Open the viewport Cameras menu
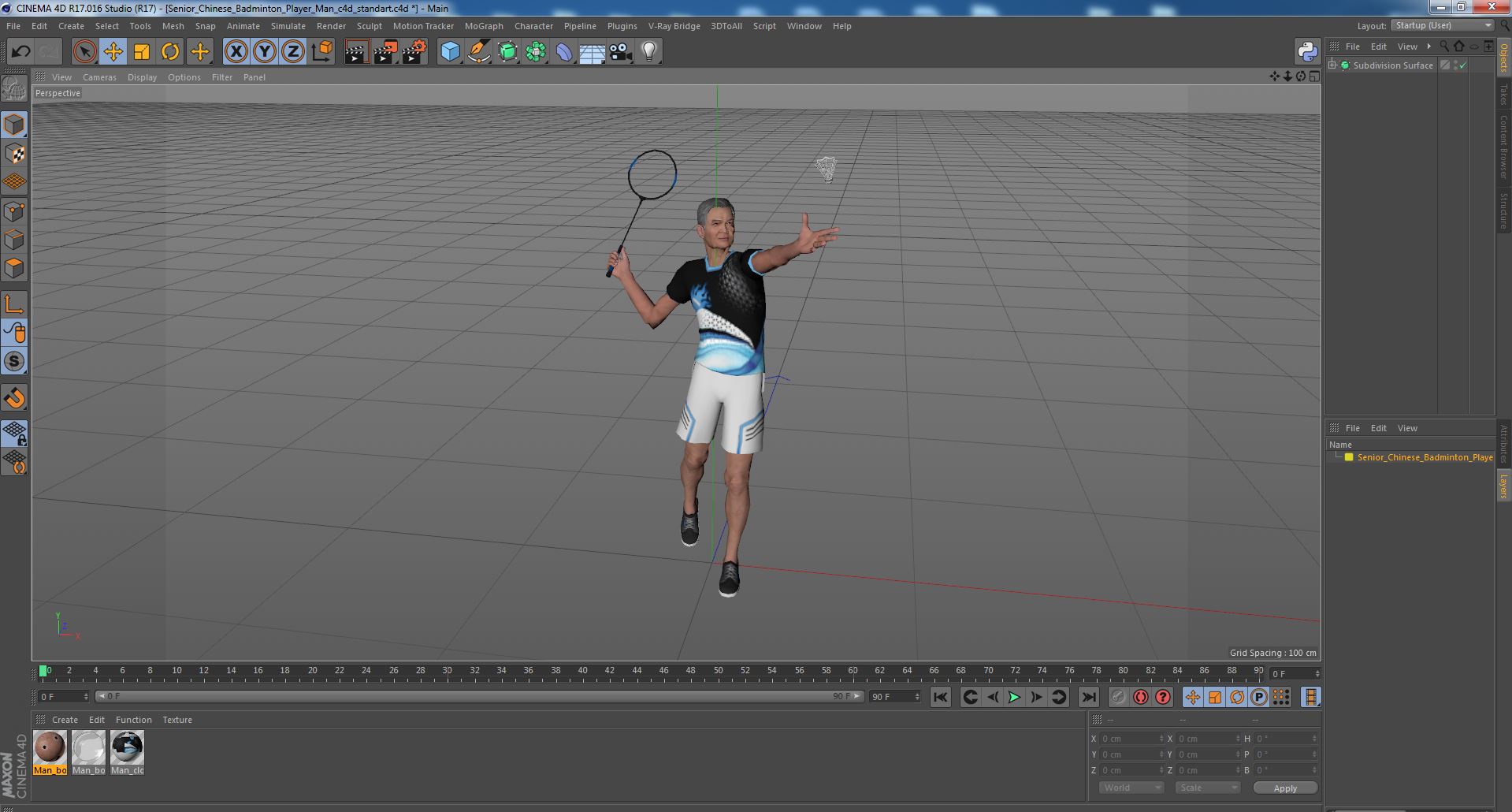 [x=99, y=77]
